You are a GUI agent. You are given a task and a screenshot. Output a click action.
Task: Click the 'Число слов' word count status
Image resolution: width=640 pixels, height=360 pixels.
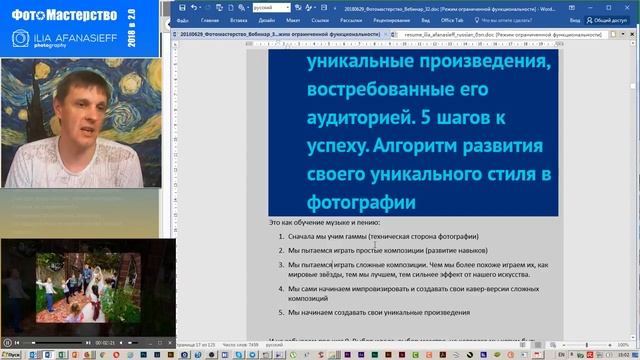pyautogui.click(x=240, y=345)
